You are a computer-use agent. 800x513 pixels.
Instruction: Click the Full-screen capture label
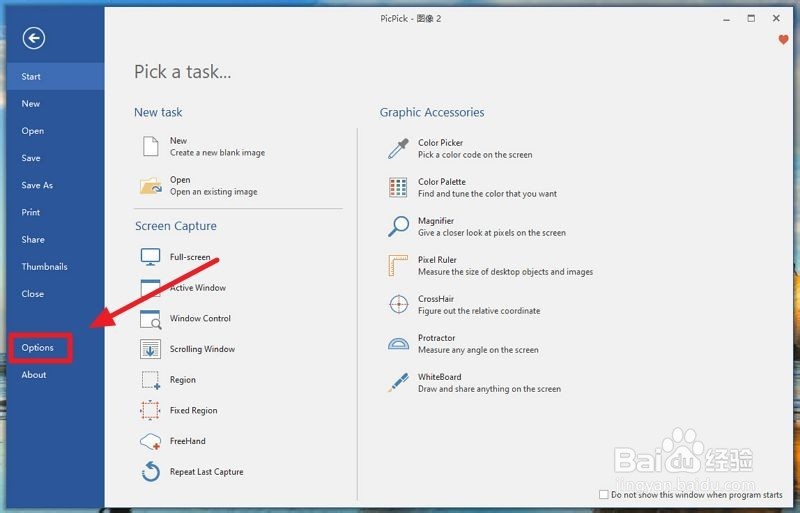[190, 257]
